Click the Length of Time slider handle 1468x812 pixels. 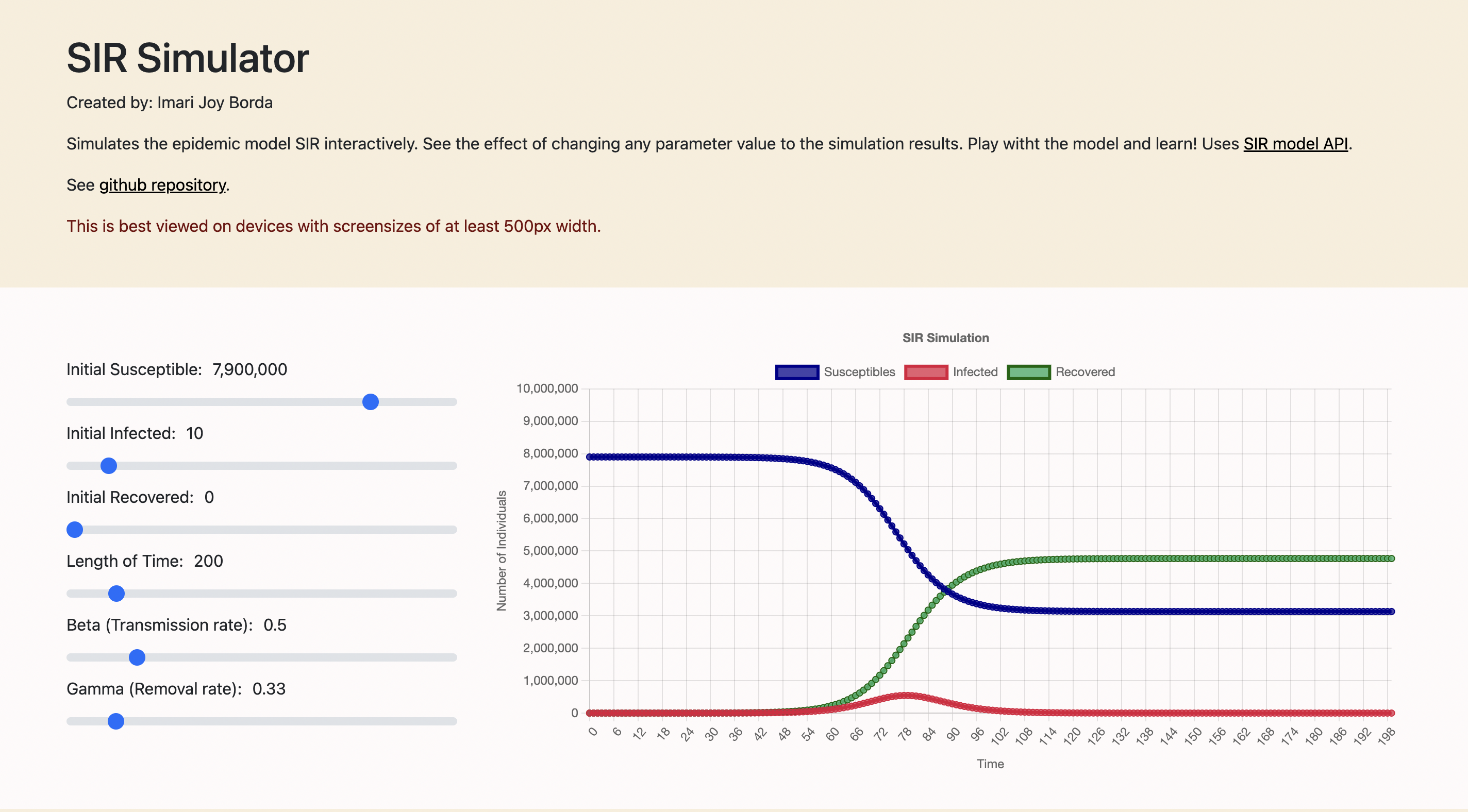coord(116,593)
